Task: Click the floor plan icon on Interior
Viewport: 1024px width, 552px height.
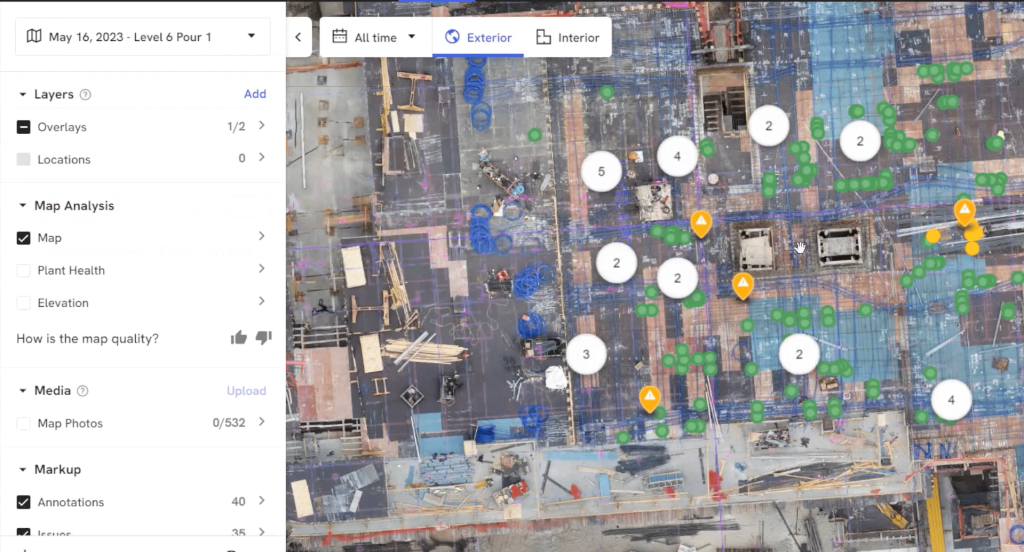Action: pos(543,37)
